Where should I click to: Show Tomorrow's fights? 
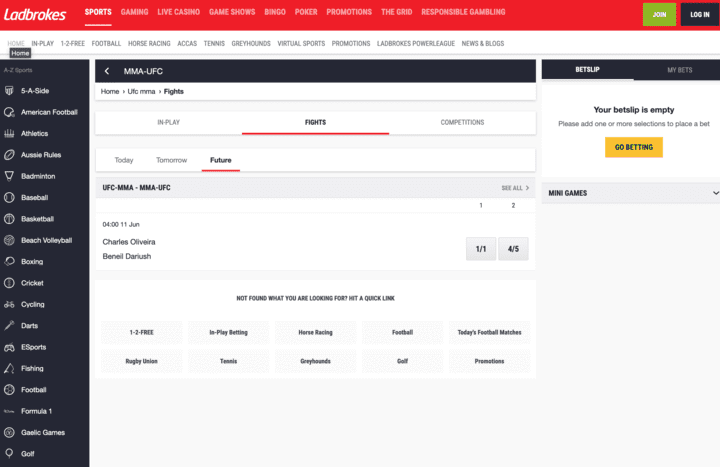171,160
